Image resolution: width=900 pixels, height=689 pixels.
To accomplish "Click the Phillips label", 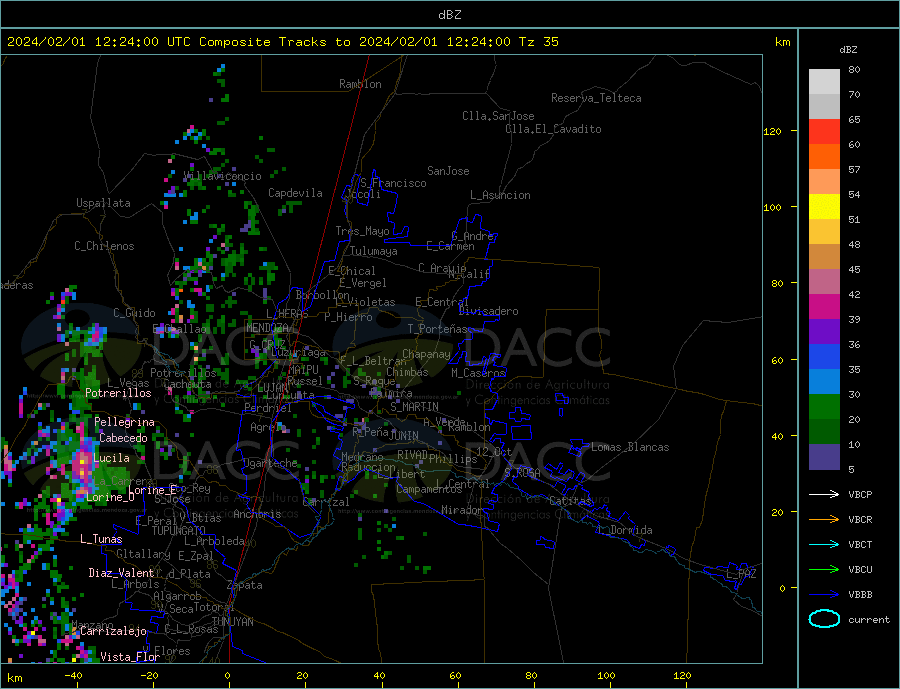I will point(453,459).
